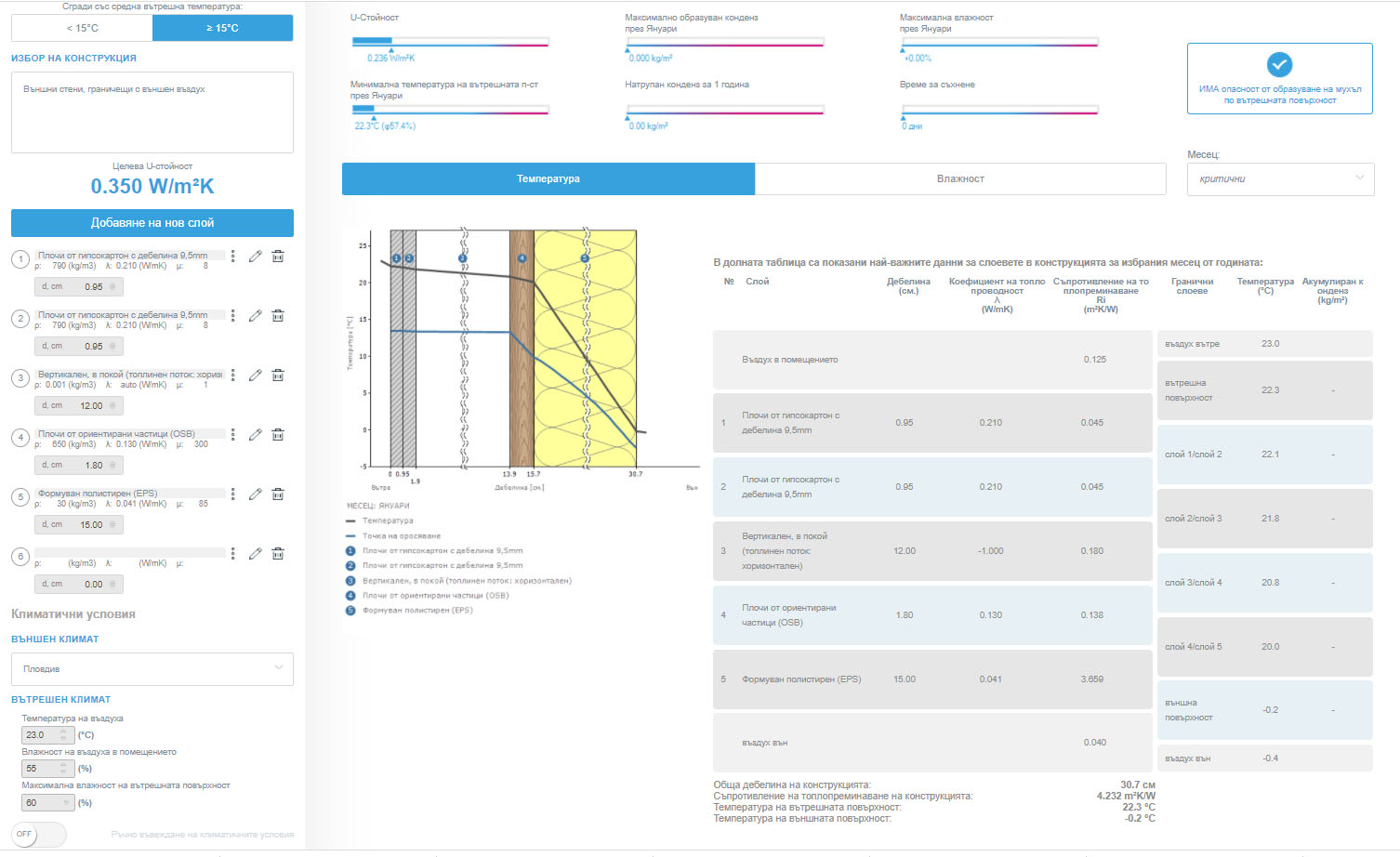1400x857 pixels.
Task: Click the 'Добавяне на нов слой' button
Action: point(152,223)
